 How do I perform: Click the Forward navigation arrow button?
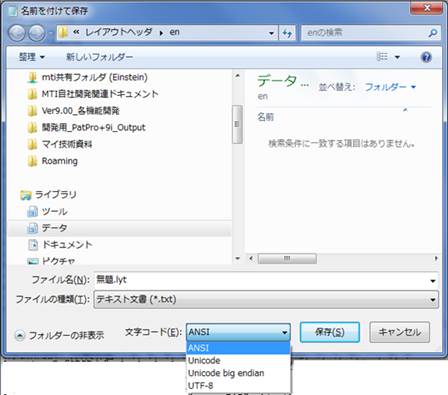pyautogui.click(x=37, y=33)
